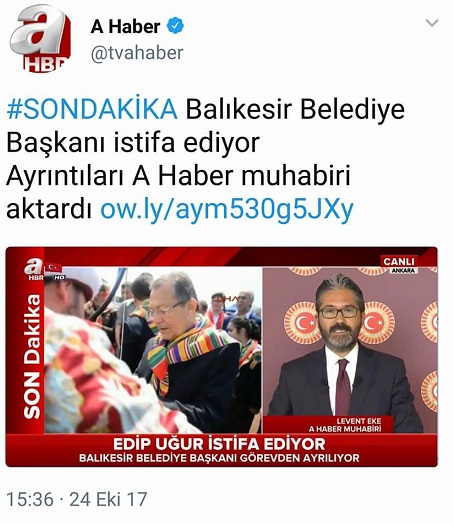Visit the @tvahaber handle

tap(137, 53)
